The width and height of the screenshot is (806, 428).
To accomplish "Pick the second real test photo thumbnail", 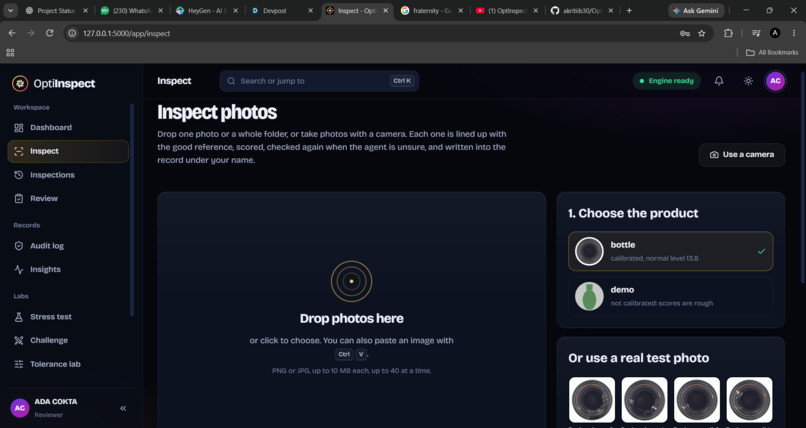I will [644, 400].
